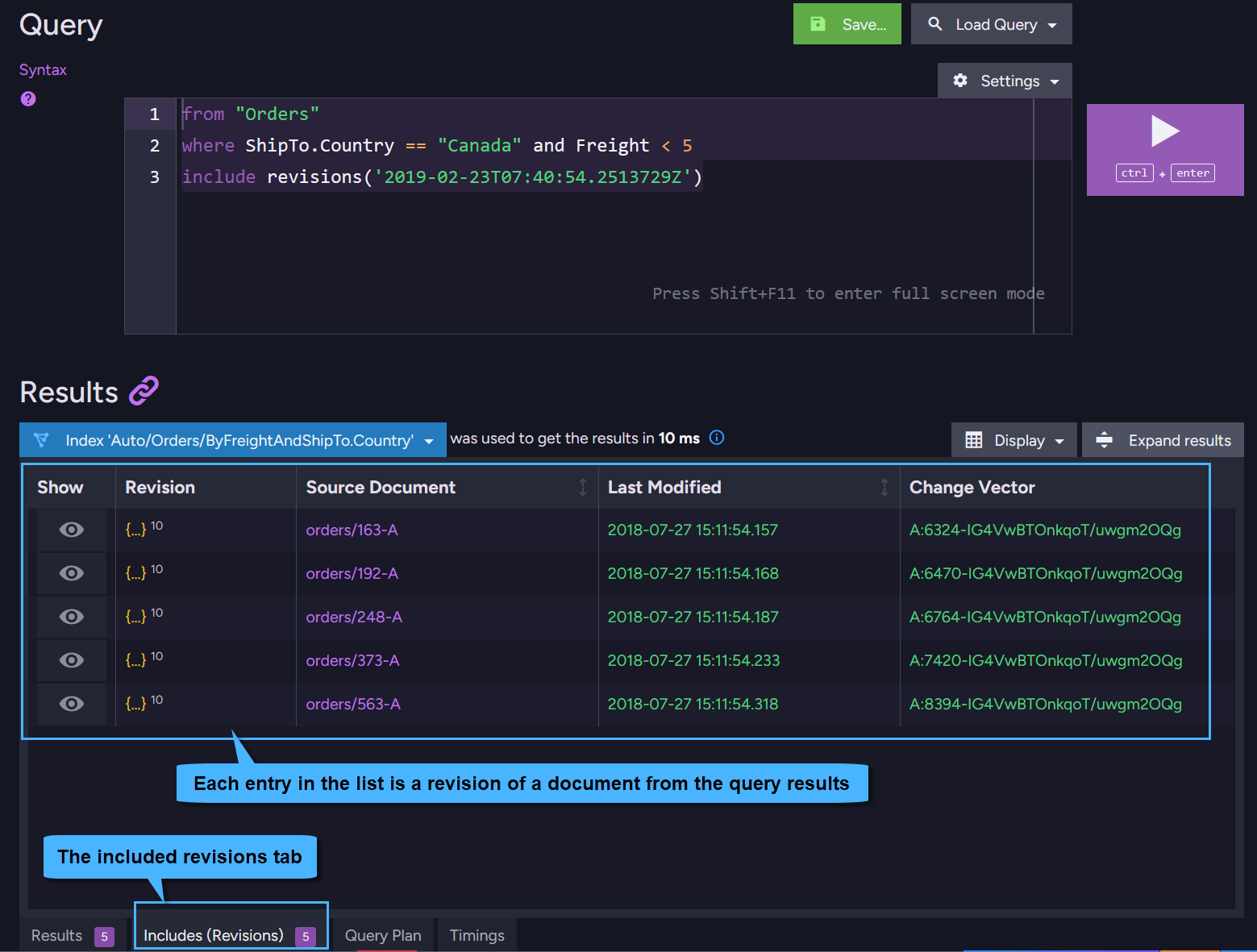
Task: Click last modified 2018-07-27 15:11:54.157
Action: click(x=693, y=530)
